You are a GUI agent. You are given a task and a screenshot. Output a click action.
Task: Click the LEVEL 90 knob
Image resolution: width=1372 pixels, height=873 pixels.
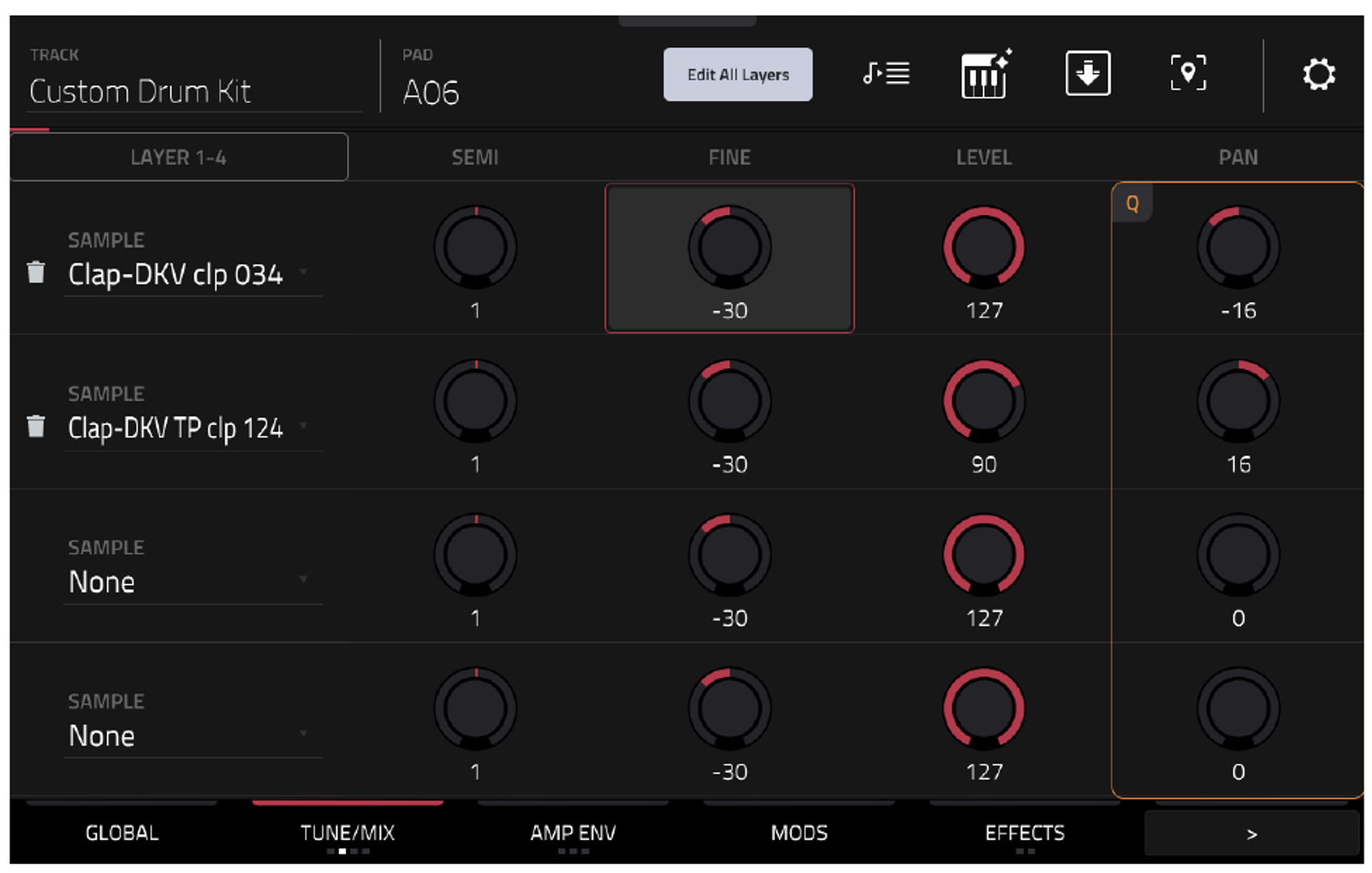[x=984, y=401]
